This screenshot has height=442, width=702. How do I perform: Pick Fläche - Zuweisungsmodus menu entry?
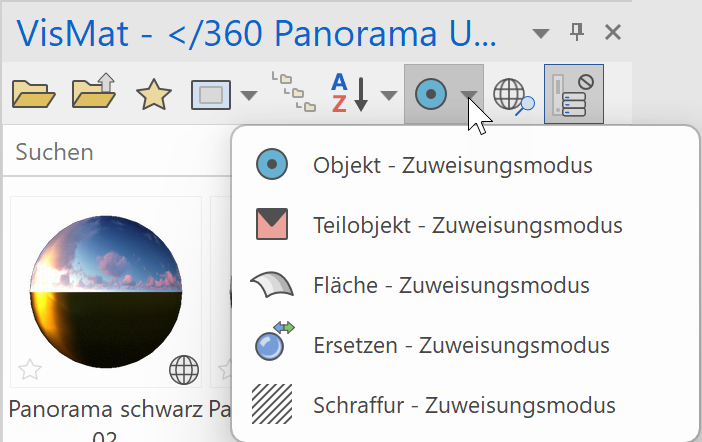[x=451, y=285]
